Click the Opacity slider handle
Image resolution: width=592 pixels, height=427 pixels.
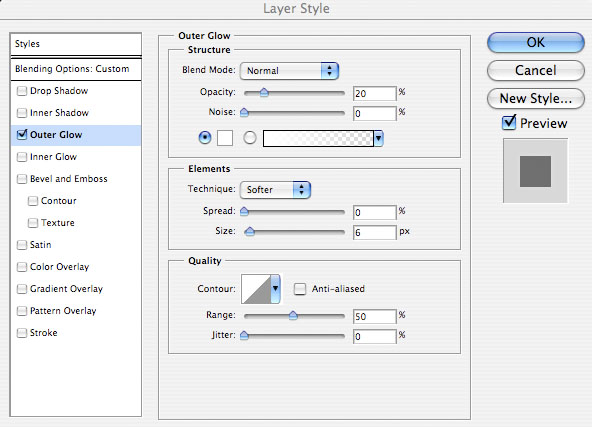coord(264,92)
